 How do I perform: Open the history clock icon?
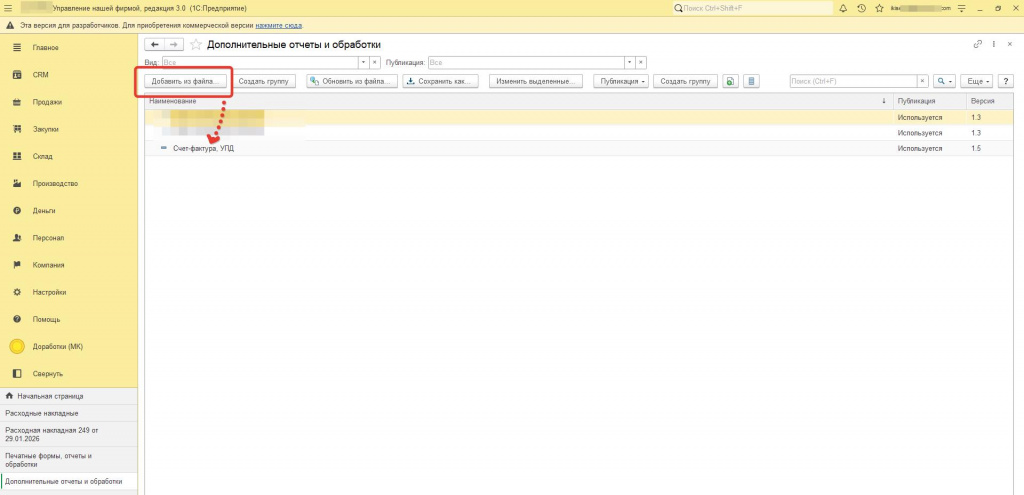[x=861, y=8]
